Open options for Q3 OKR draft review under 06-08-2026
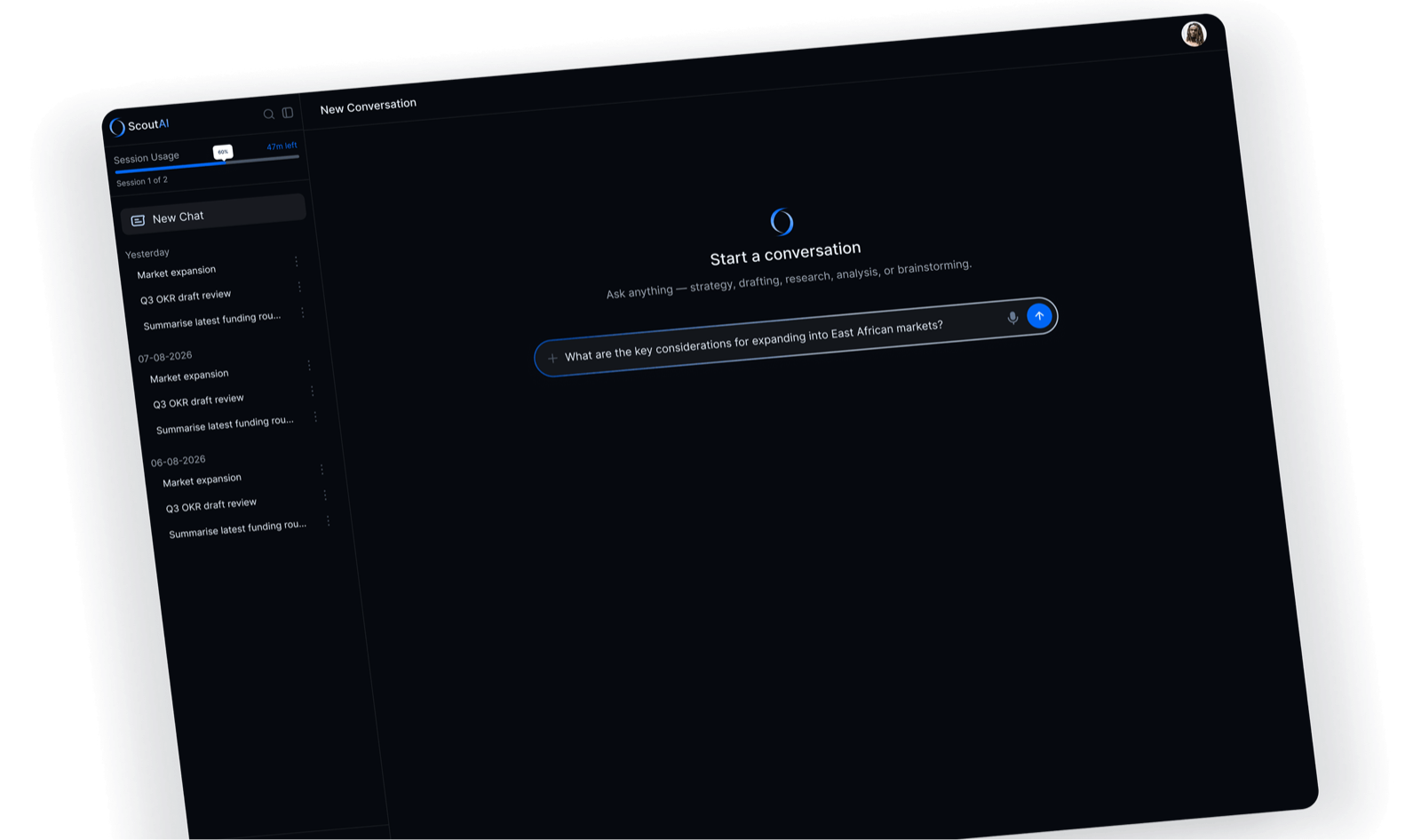The height and width of the screenshot is (840, 1421). point(325,495)
